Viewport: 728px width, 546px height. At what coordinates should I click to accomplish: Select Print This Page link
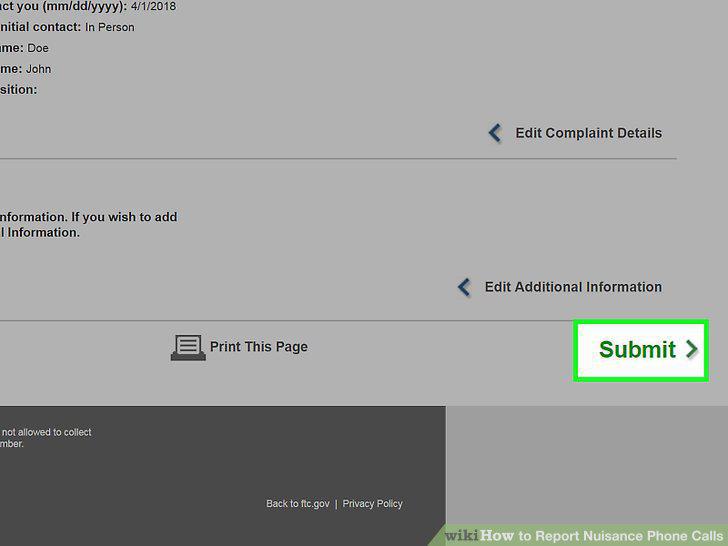tap(259, 347)
